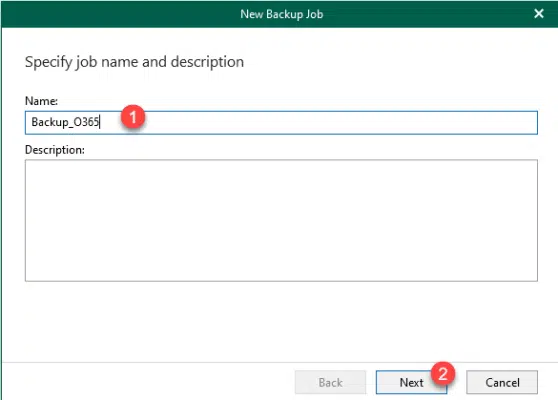The image size is (558, 400).
Task: Click the "New Backup Job" title text
Action: pyautogui.click(x=281, y=14)
